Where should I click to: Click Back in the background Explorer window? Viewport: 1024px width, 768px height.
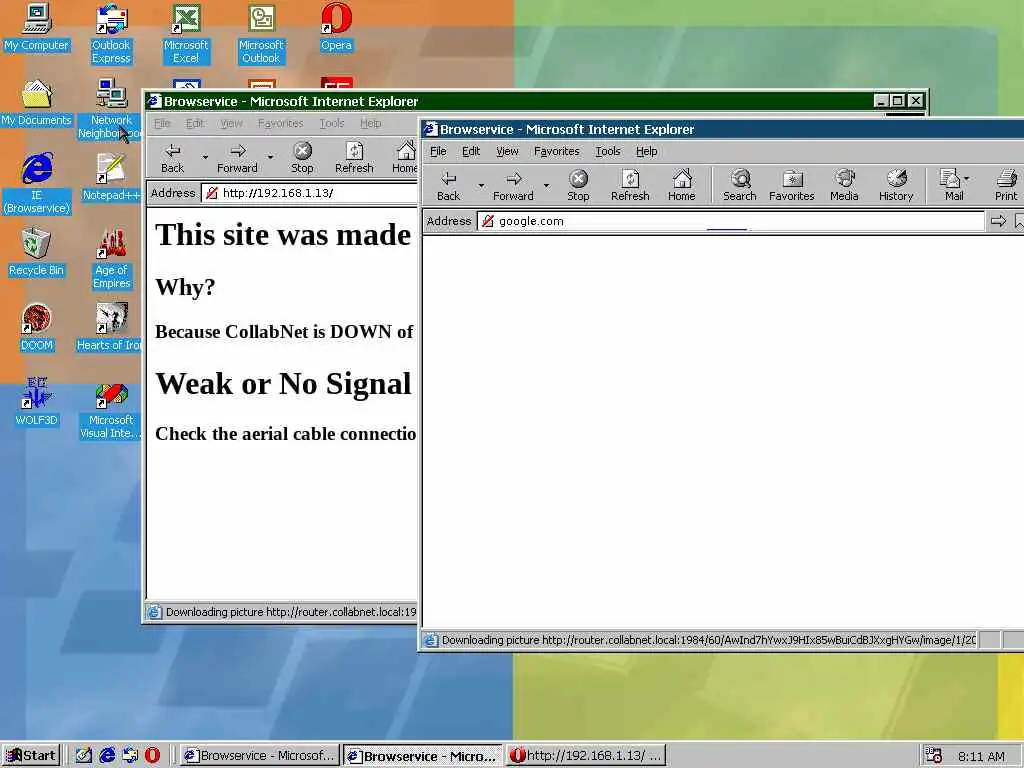(x=172, y=158)
